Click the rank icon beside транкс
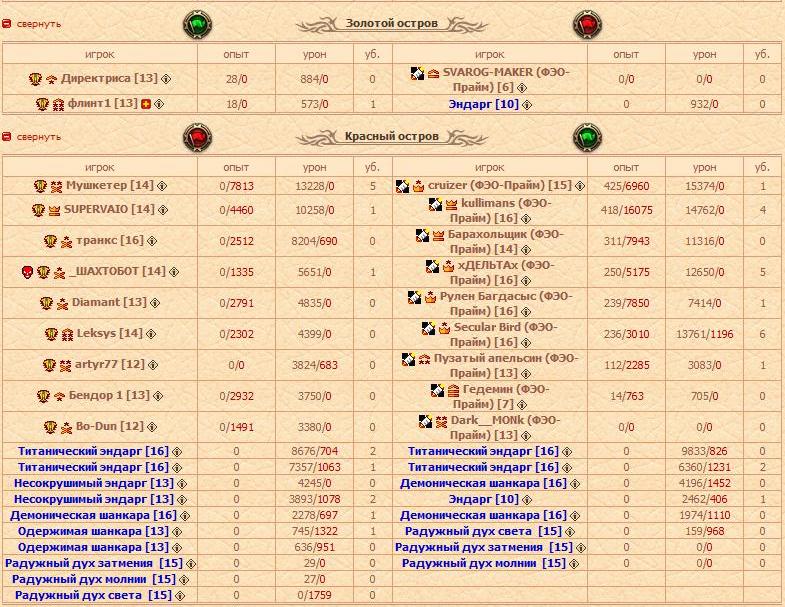Viewport: 785px width, 607px height. click(66, 242)
